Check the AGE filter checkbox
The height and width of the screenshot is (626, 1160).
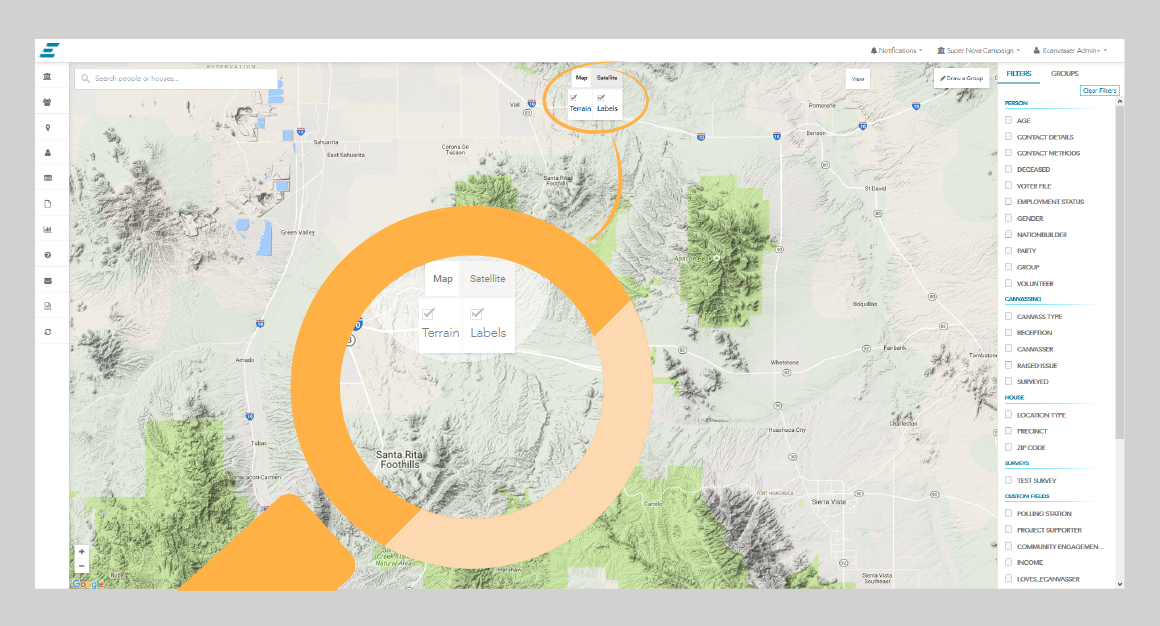point(1008,120)
